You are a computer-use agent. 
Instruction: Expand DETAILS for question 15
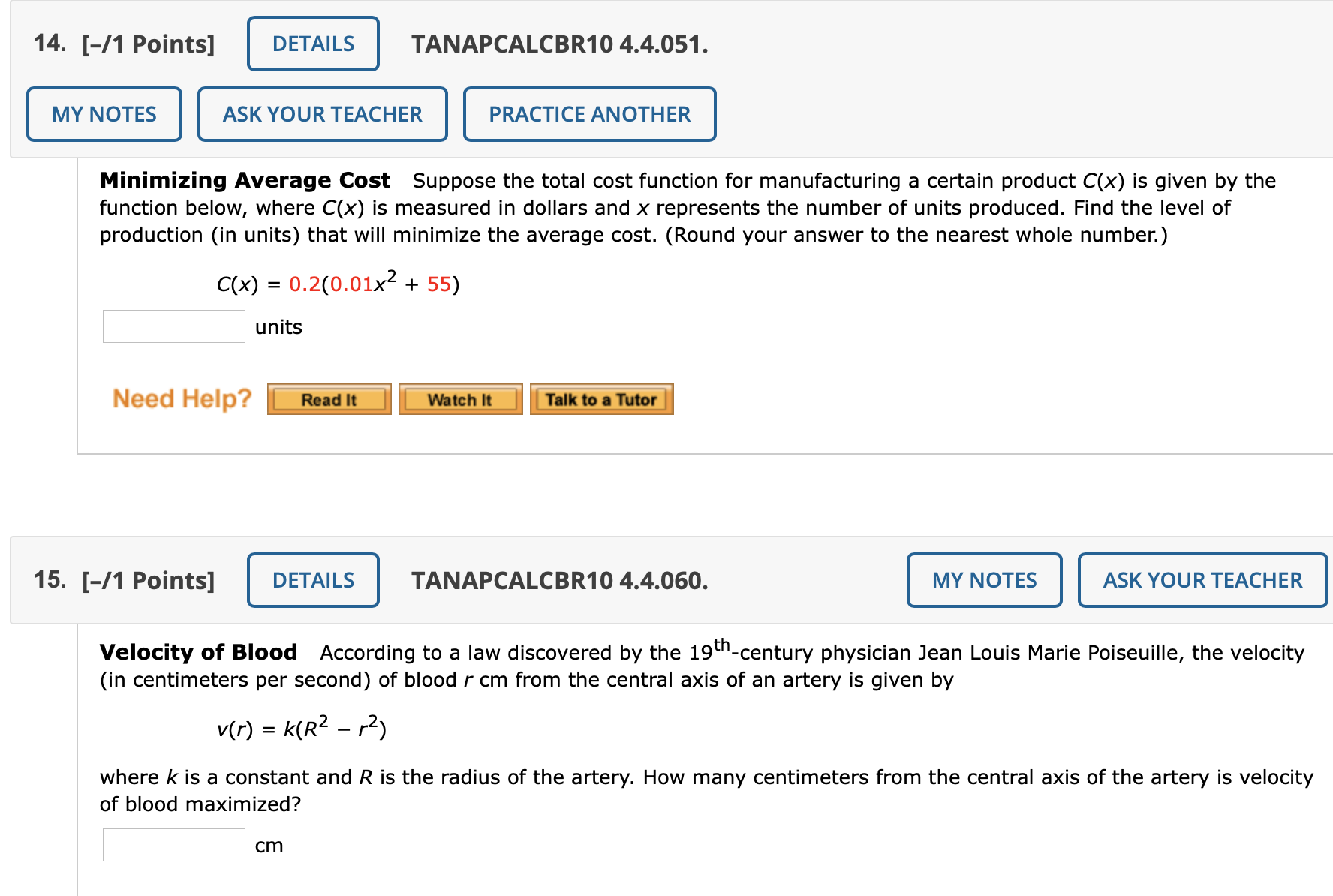(313, 580)
